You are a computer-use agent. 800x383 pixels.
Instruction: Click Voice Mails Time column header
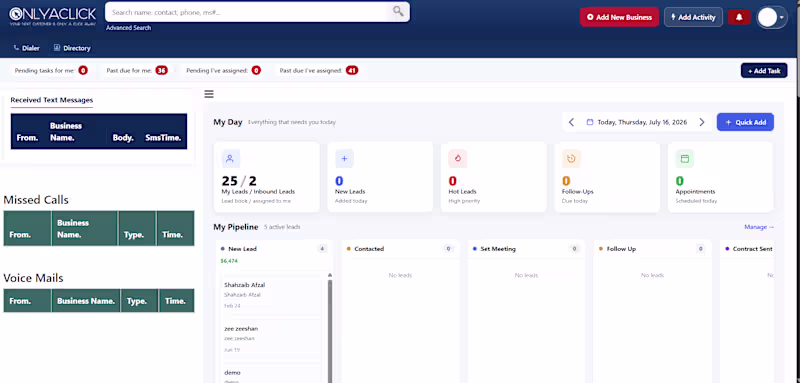pos(176,301)
